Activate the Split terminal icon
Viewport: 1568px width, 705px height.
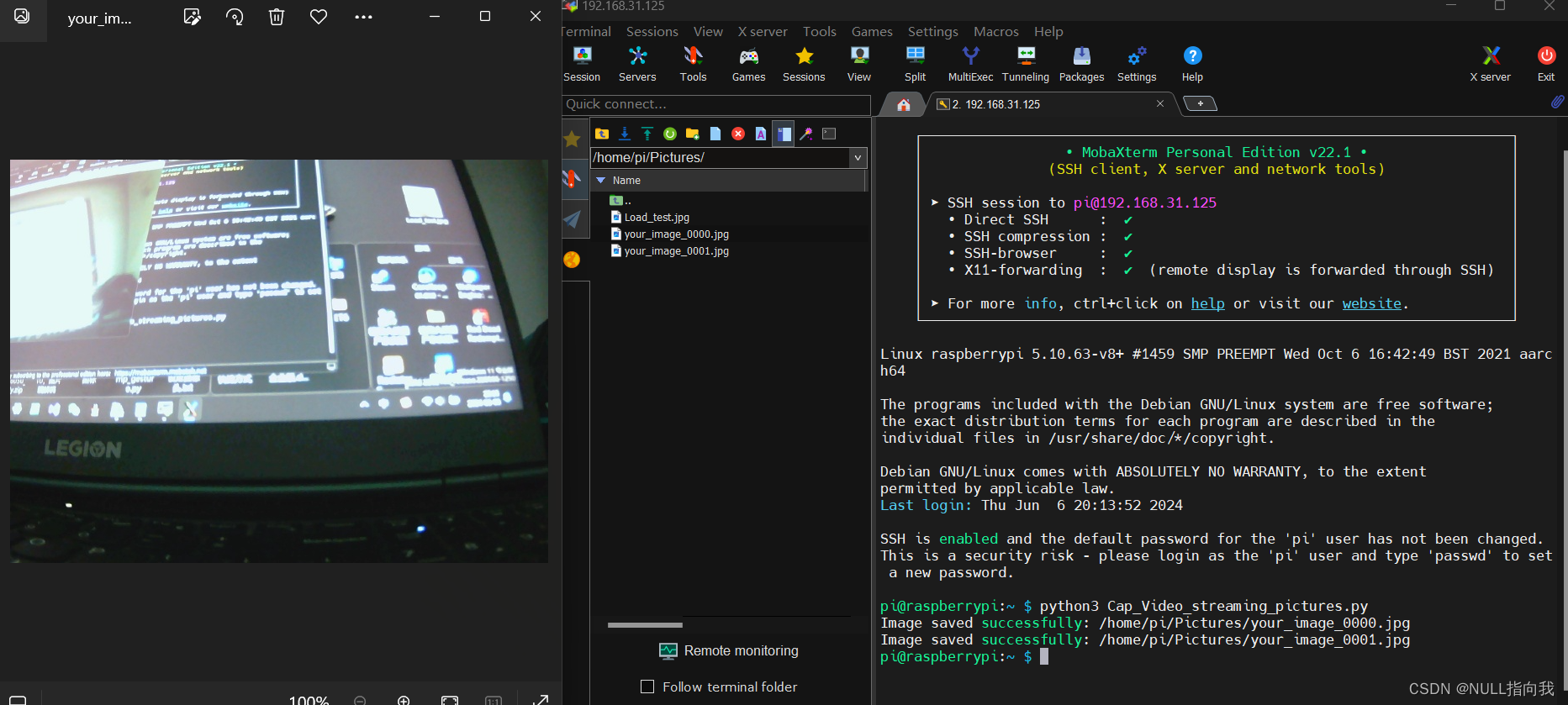click(x=915, y=65)
